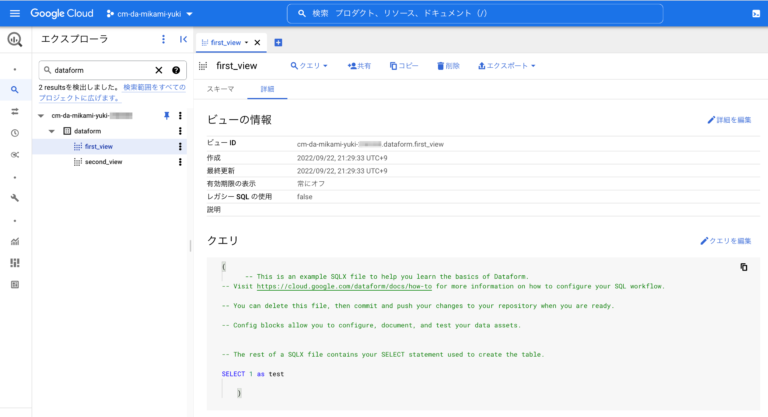Open the wrench tools icon in sidebar
Viewport: 768px width, 417px height.
click(15, 198)
